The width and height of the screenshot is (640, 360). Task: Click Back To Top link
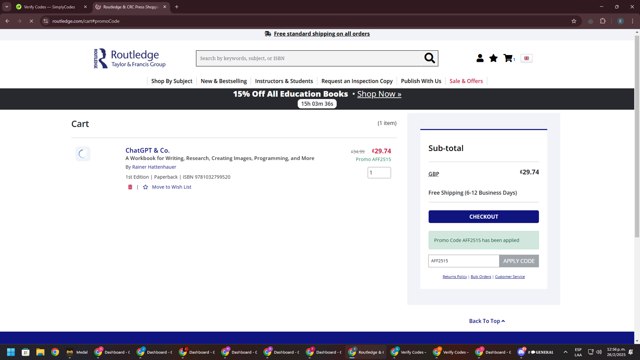[487, 321]
